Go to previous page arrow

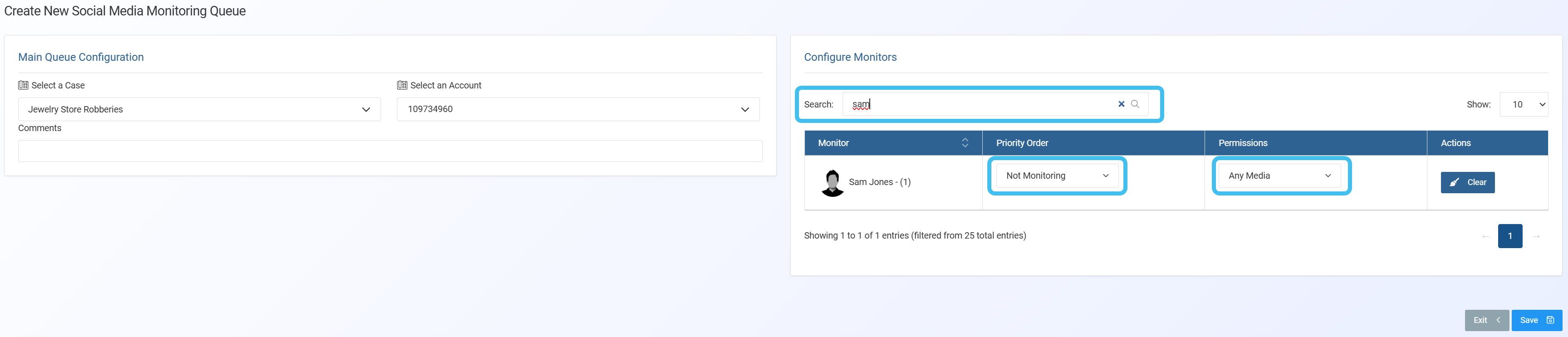(x=1485, y=236)
